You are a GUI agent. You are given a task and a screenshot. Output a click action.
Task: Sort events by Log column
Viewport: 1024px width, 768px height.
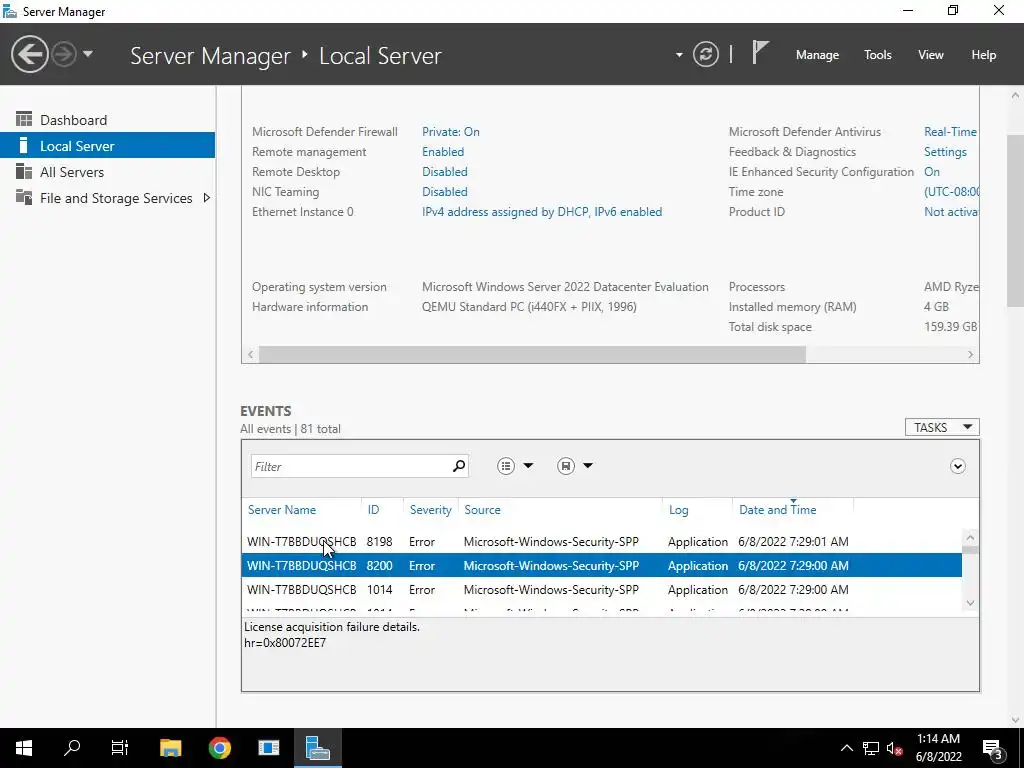pyautogui.click(x=679, y=510)
